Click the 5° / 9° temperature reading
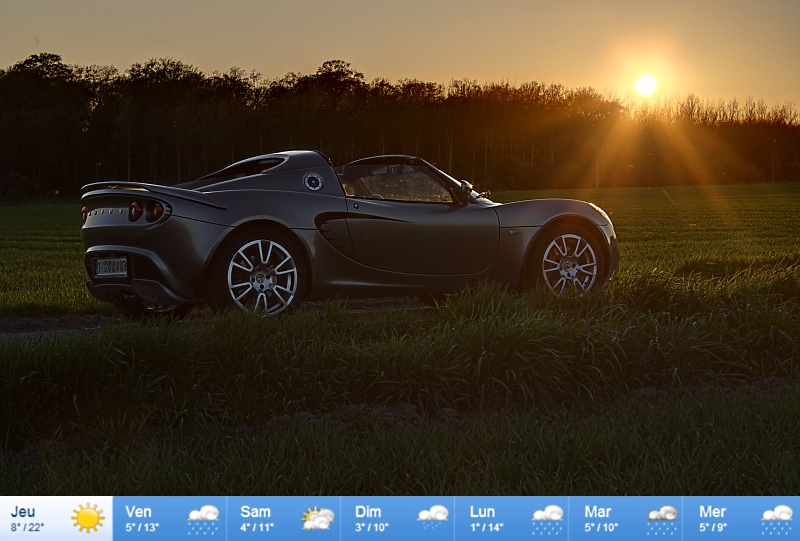 (713, 527)
